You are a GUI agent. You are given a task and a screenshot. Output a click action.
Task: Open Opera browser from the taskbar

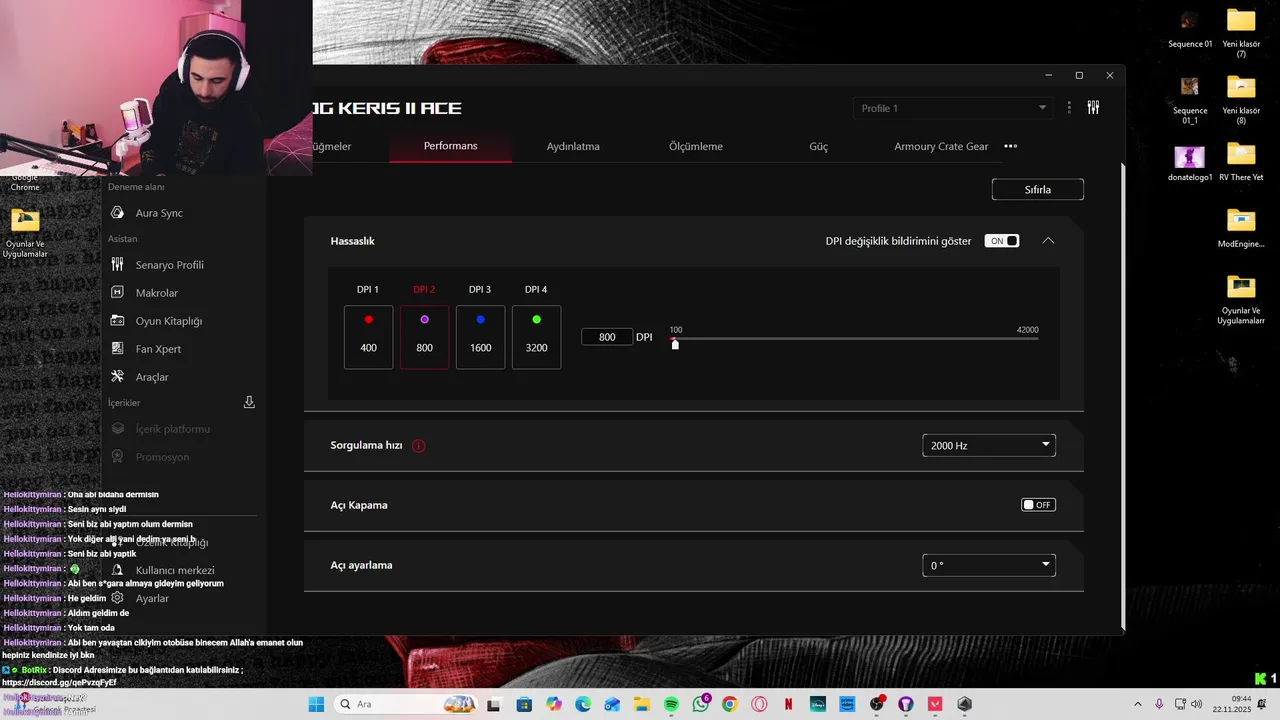pyautogui.click(x=759, y=704)
